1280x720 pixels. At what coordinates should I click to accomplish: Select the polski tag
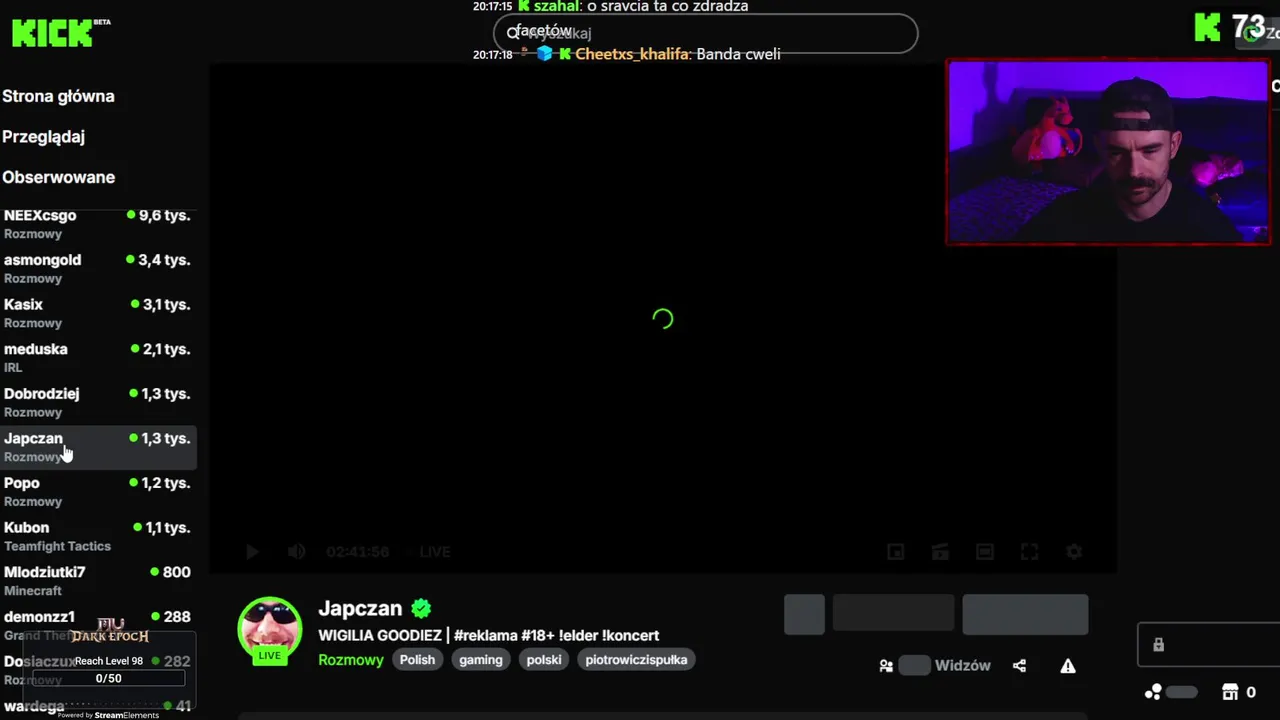(x=544, y=660)
